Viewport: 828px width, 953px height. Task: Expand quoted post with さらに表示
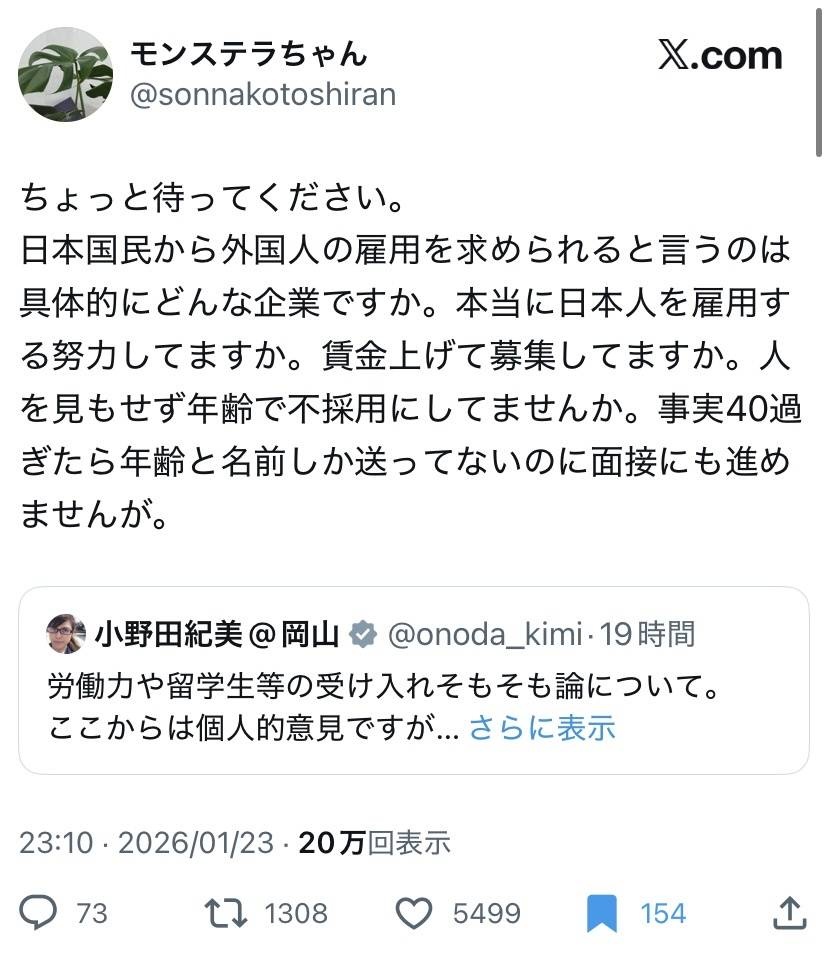542,727
